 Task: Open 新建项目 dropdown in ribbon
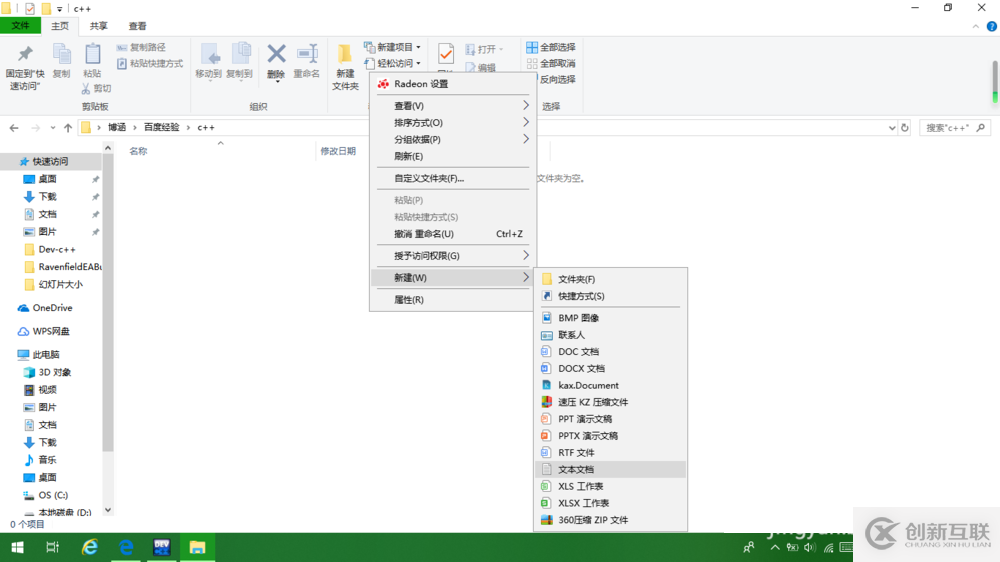click(x=392, y=47)
